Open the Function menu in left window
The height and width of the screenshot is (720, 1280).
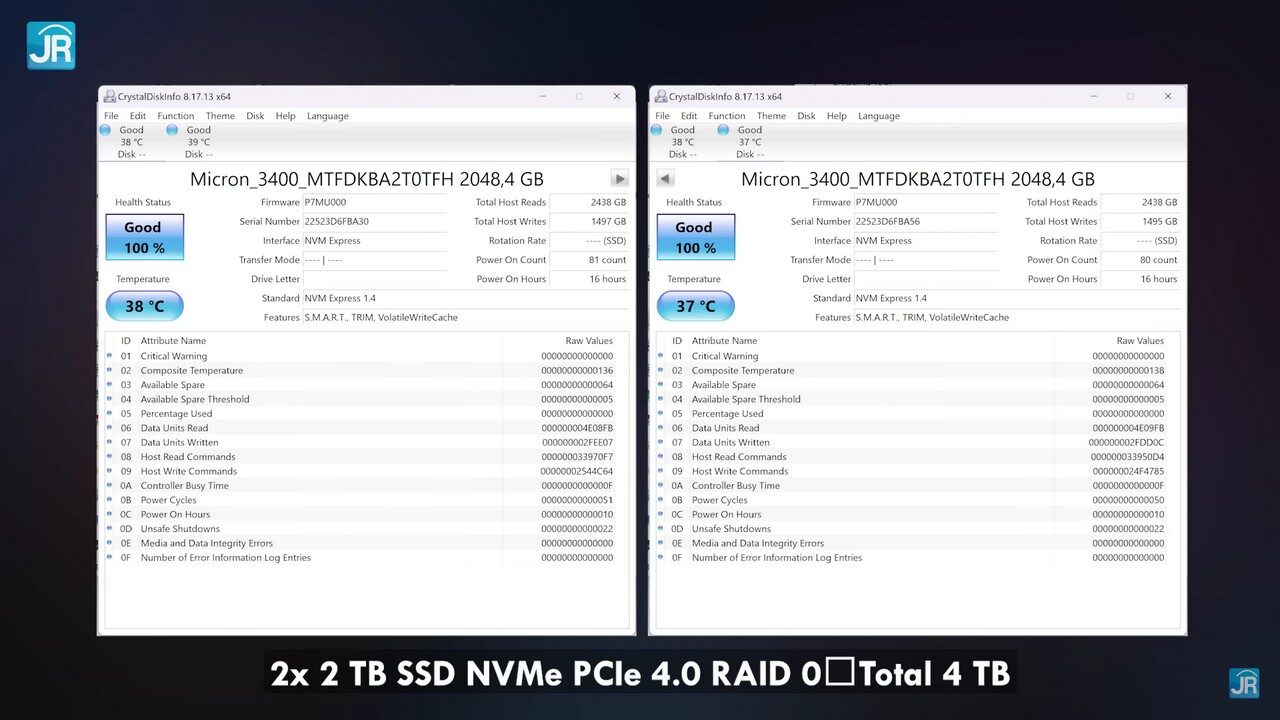(175, 116)
